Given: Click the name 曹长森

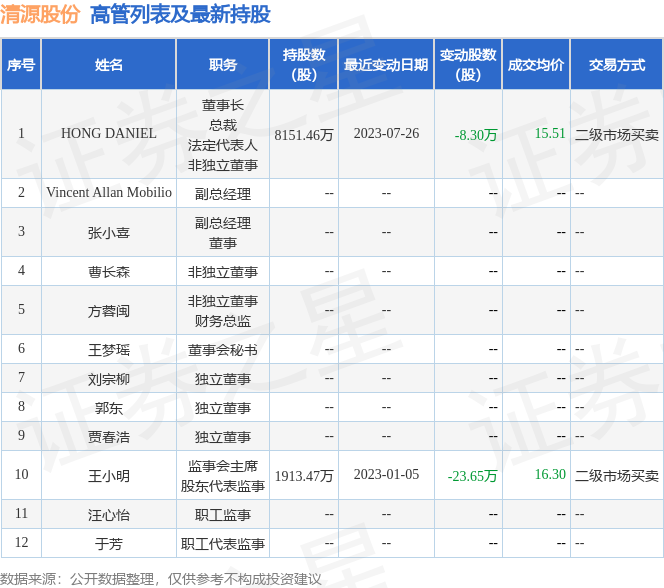Looking at the screenshot, I should click(x=109, y=272).
